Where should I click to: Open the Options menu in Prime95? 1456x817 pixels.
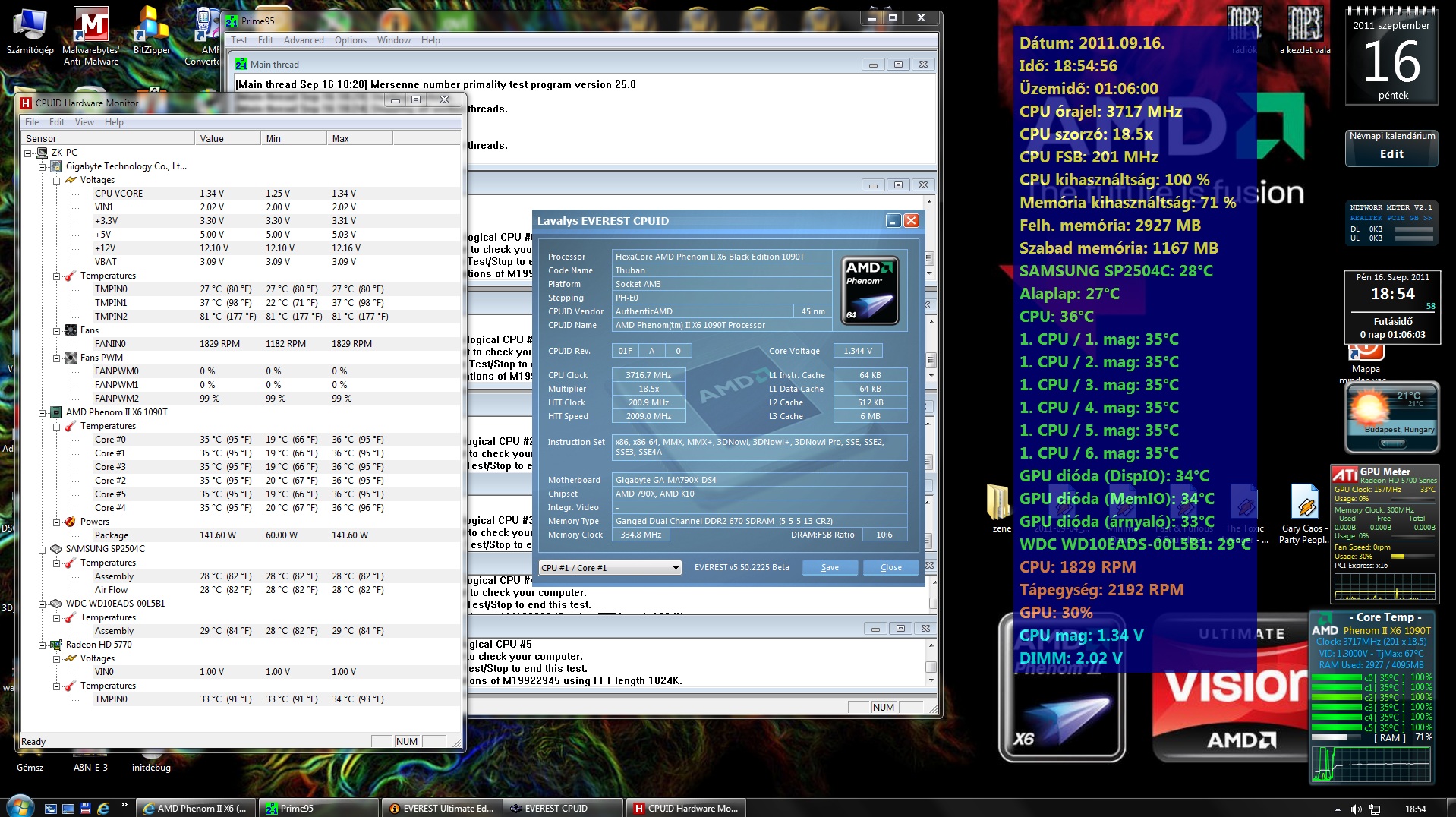[x=351, y=40]
